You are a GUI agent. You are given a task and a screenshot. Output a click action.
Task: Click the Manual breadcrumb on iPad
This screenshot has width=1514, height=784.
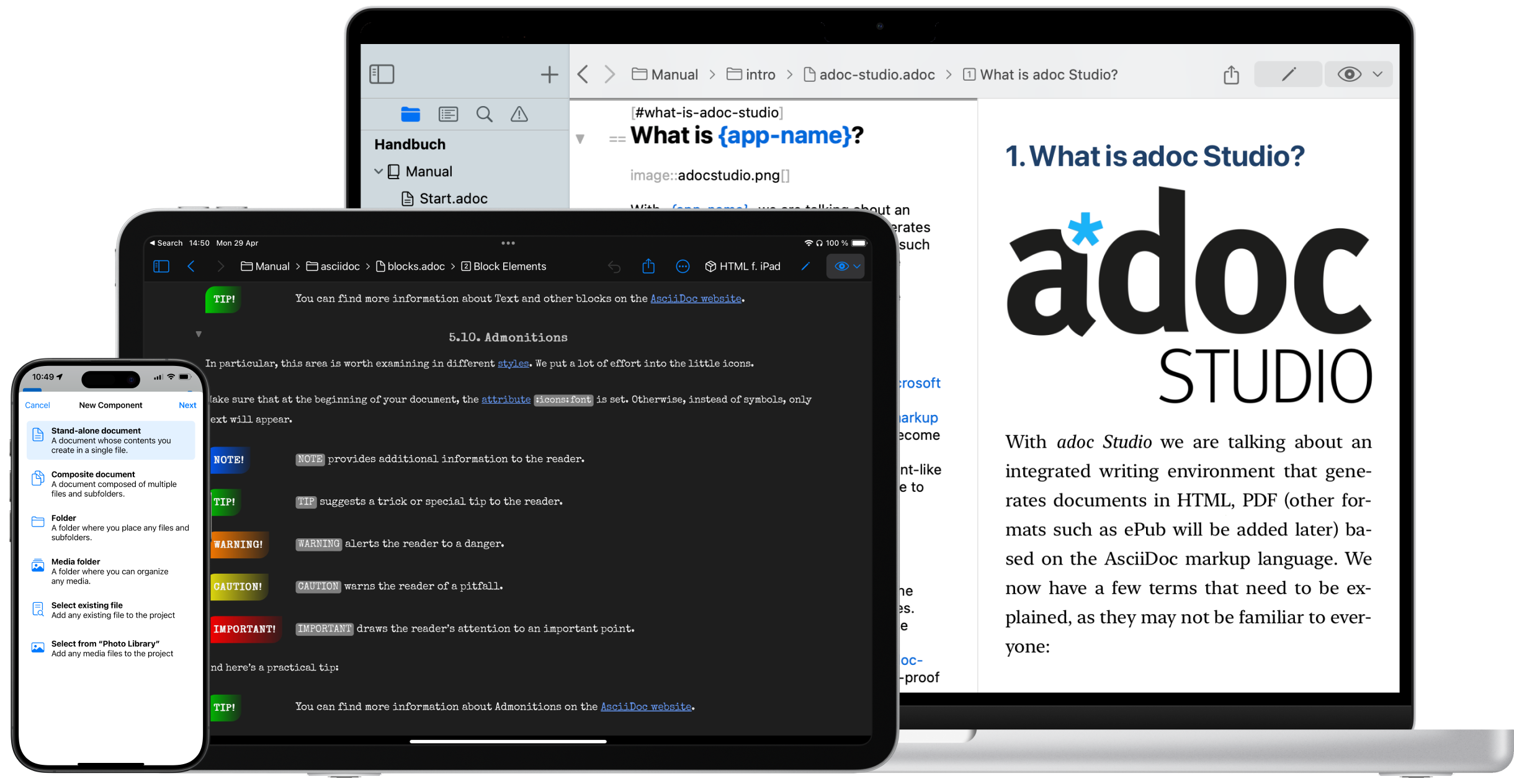[265, 267]
